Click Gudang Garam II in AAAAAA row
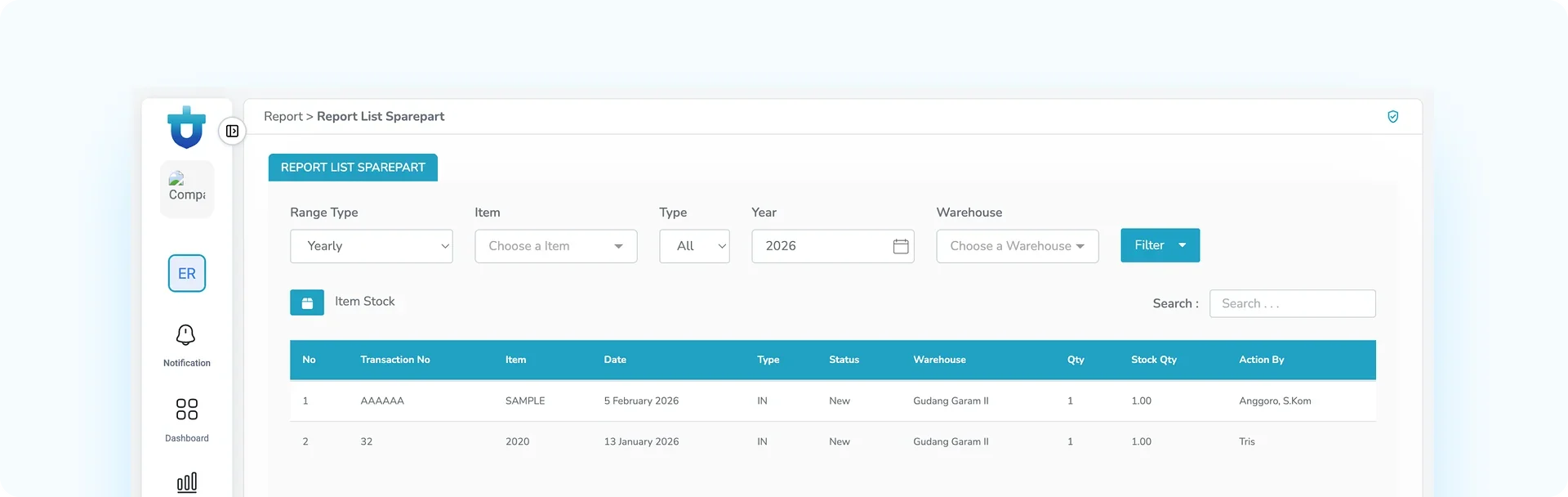The width and height of the screenshot is (1568, 497). [951, 401]
